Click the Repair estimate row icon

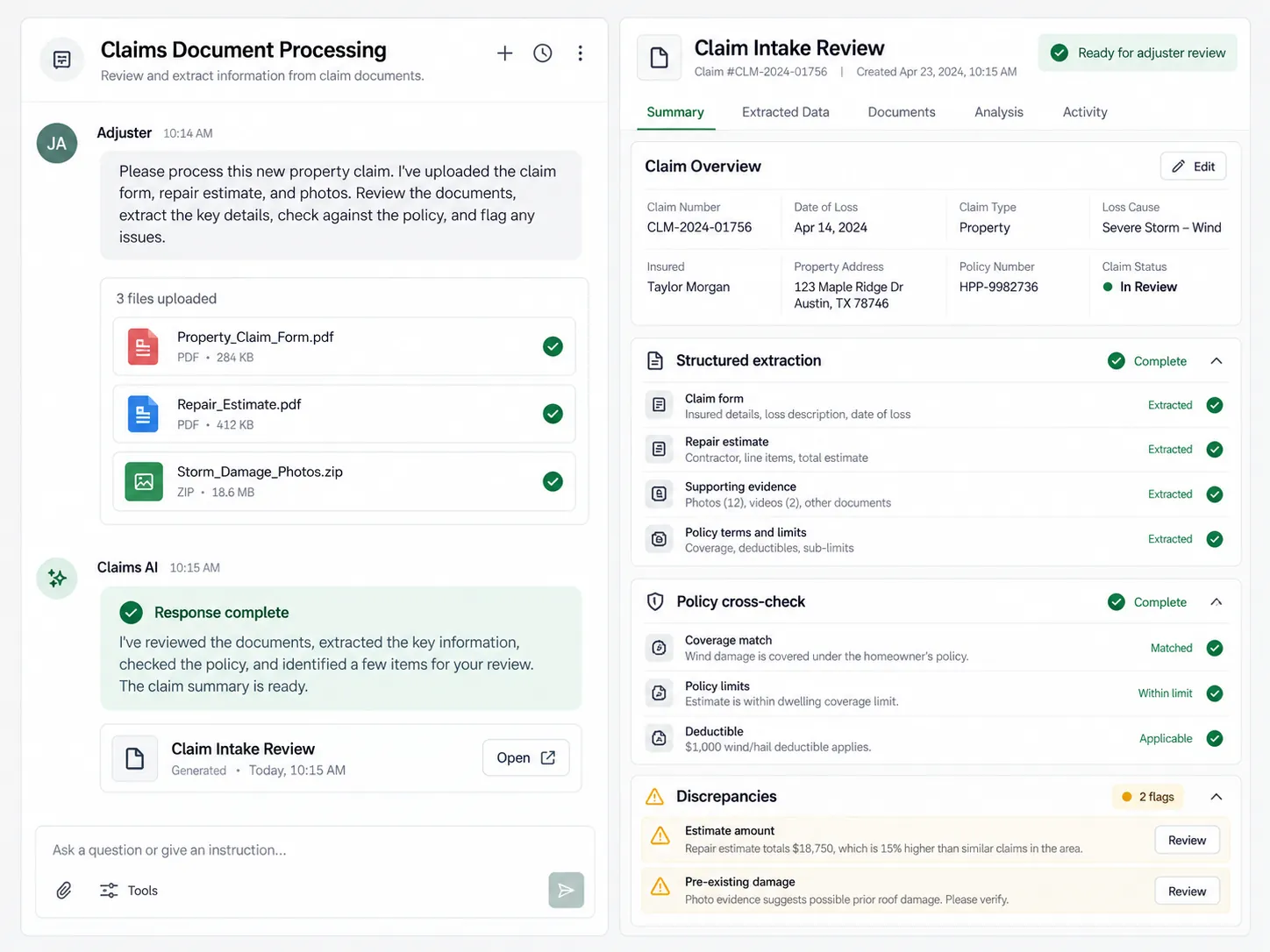pos(659,449)
